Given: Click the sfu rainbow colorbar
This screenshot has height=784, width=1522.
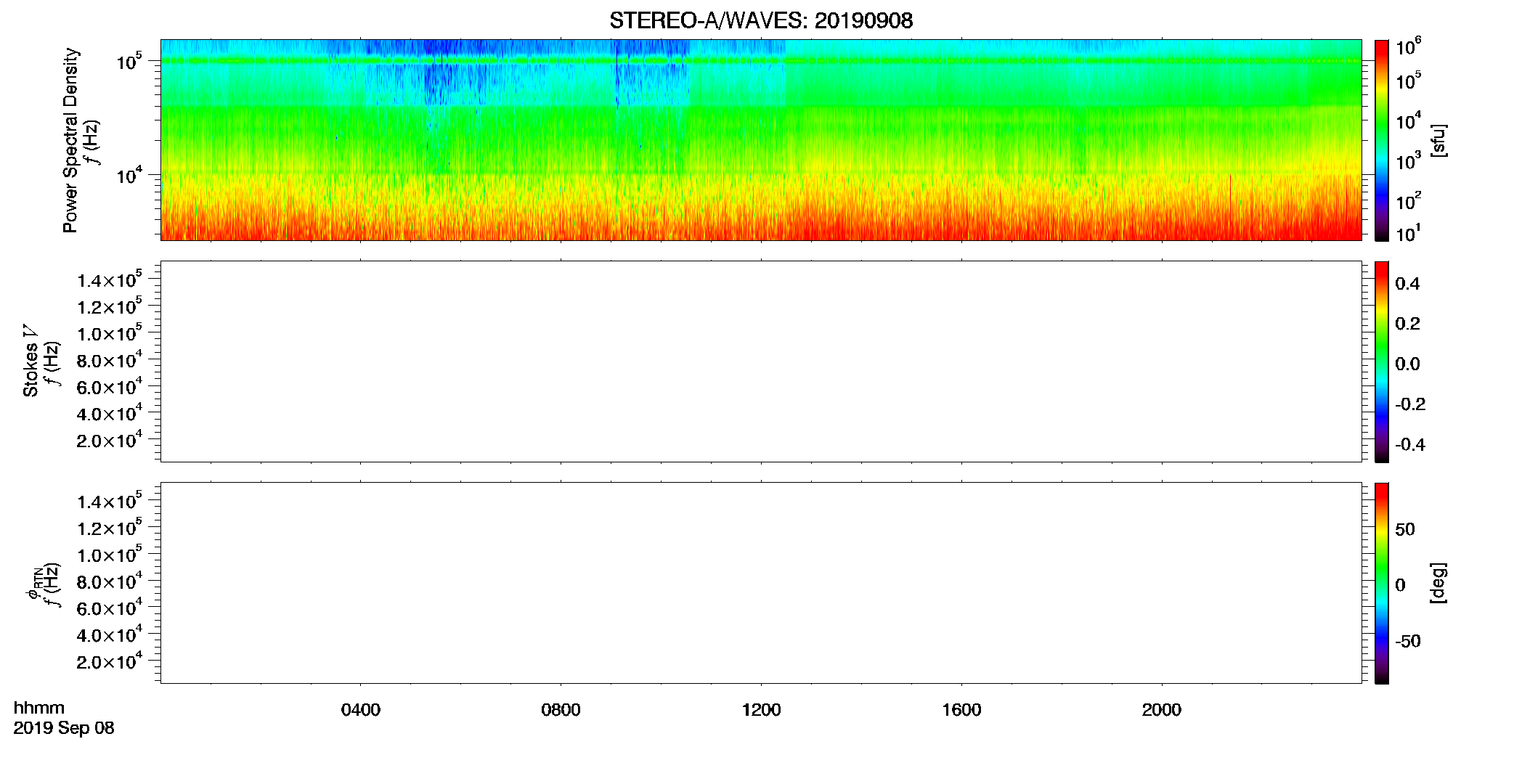Looking at the screenshot, I should [1381, 140].
